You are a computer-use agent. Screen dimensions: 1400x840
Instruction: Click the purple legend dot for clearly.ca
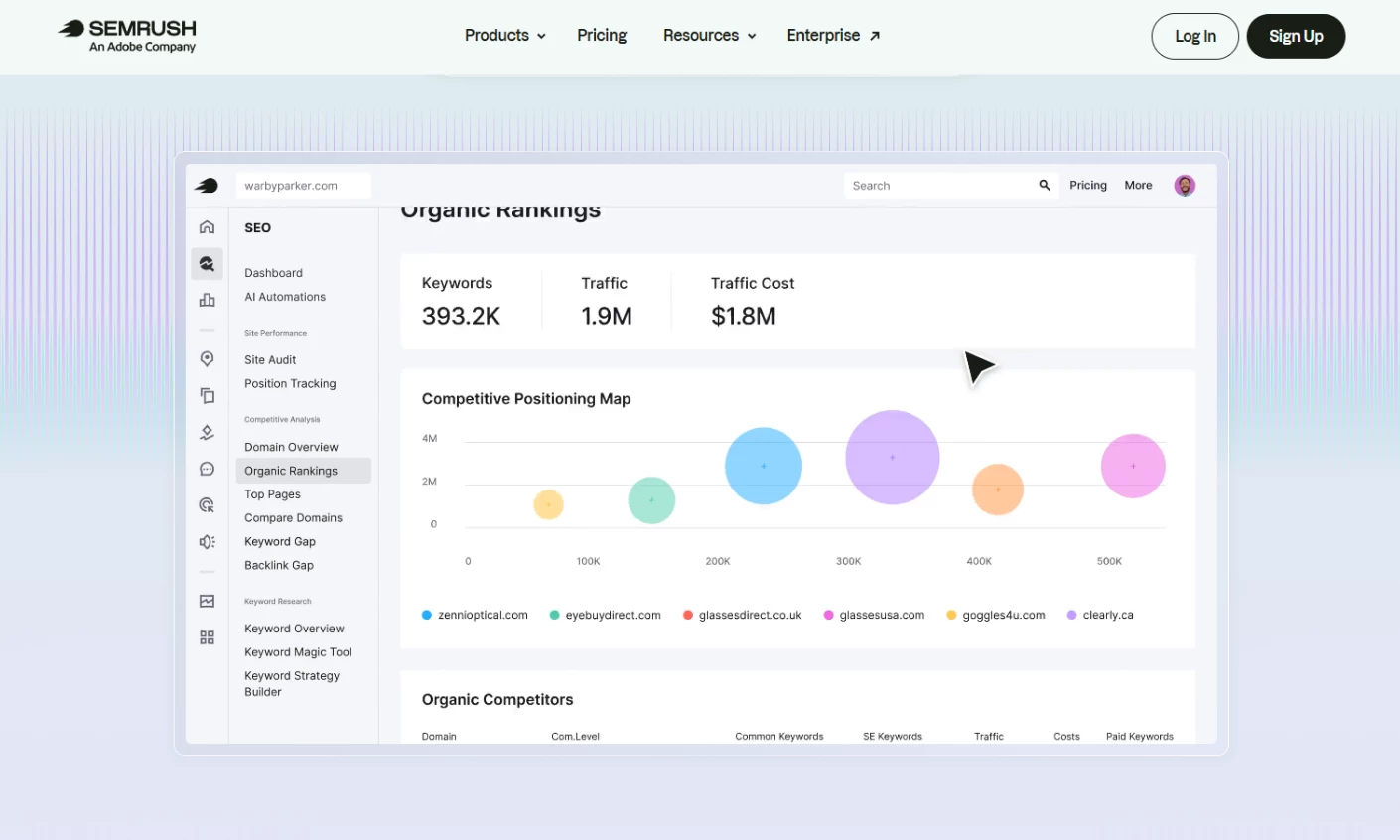1071,616
